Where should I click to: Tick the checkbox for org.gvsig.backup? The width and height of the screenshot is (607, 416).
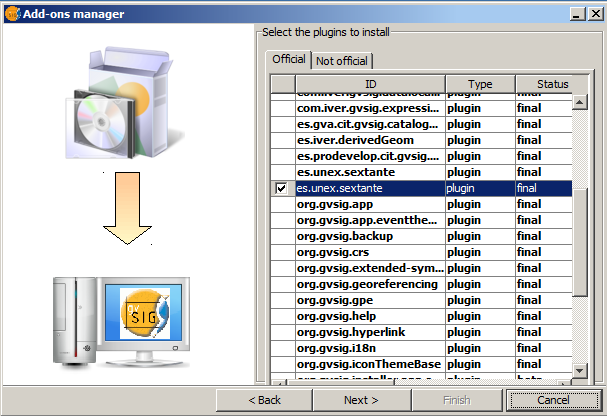(x=281, y=236)
